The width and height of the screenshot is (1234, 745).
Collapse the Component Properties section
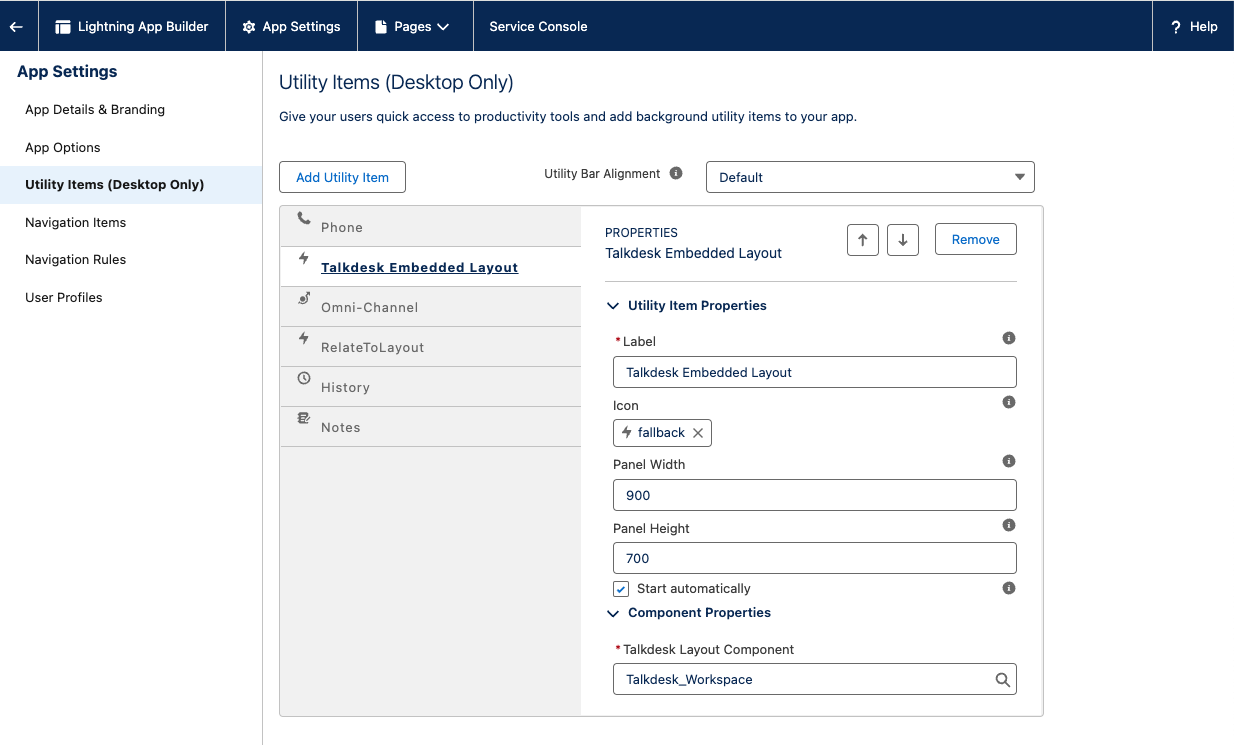pos(614,613)
